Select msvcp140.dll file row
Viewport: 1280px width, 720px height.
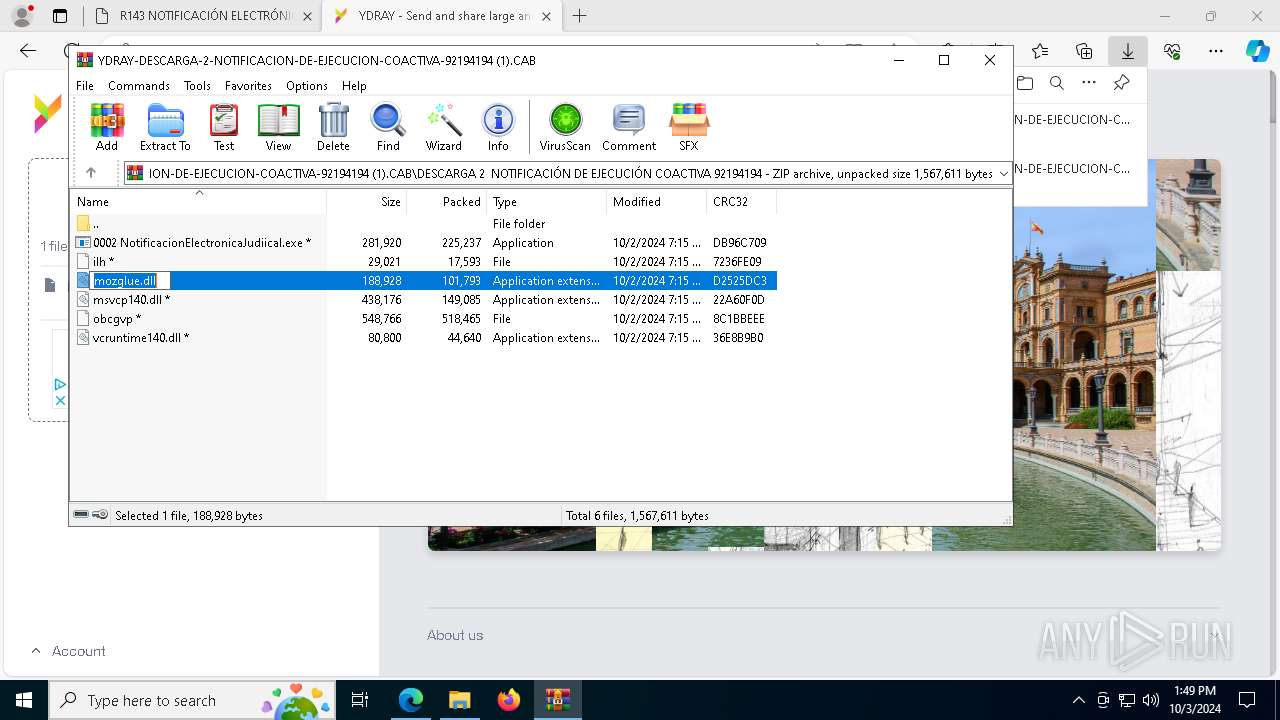[423, 300]
